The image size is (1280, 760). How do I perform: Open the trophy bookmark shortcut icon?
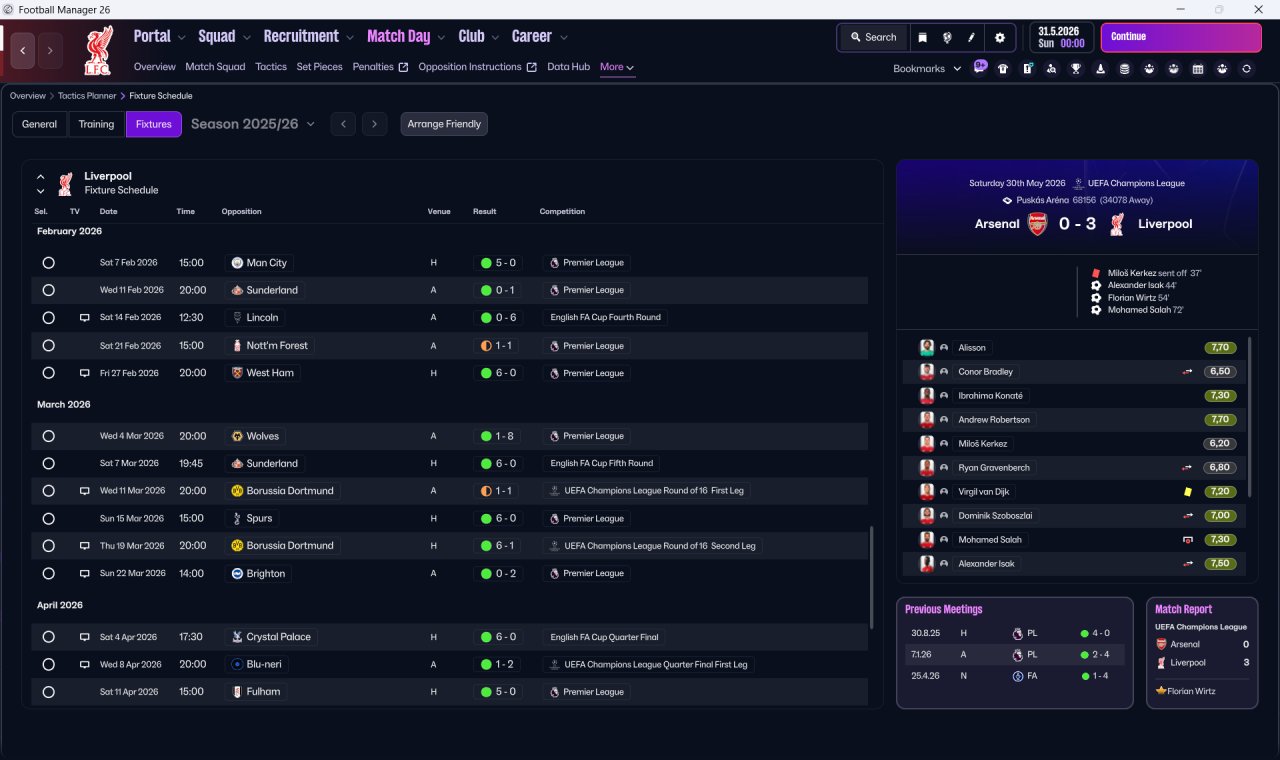[1075, 69]
